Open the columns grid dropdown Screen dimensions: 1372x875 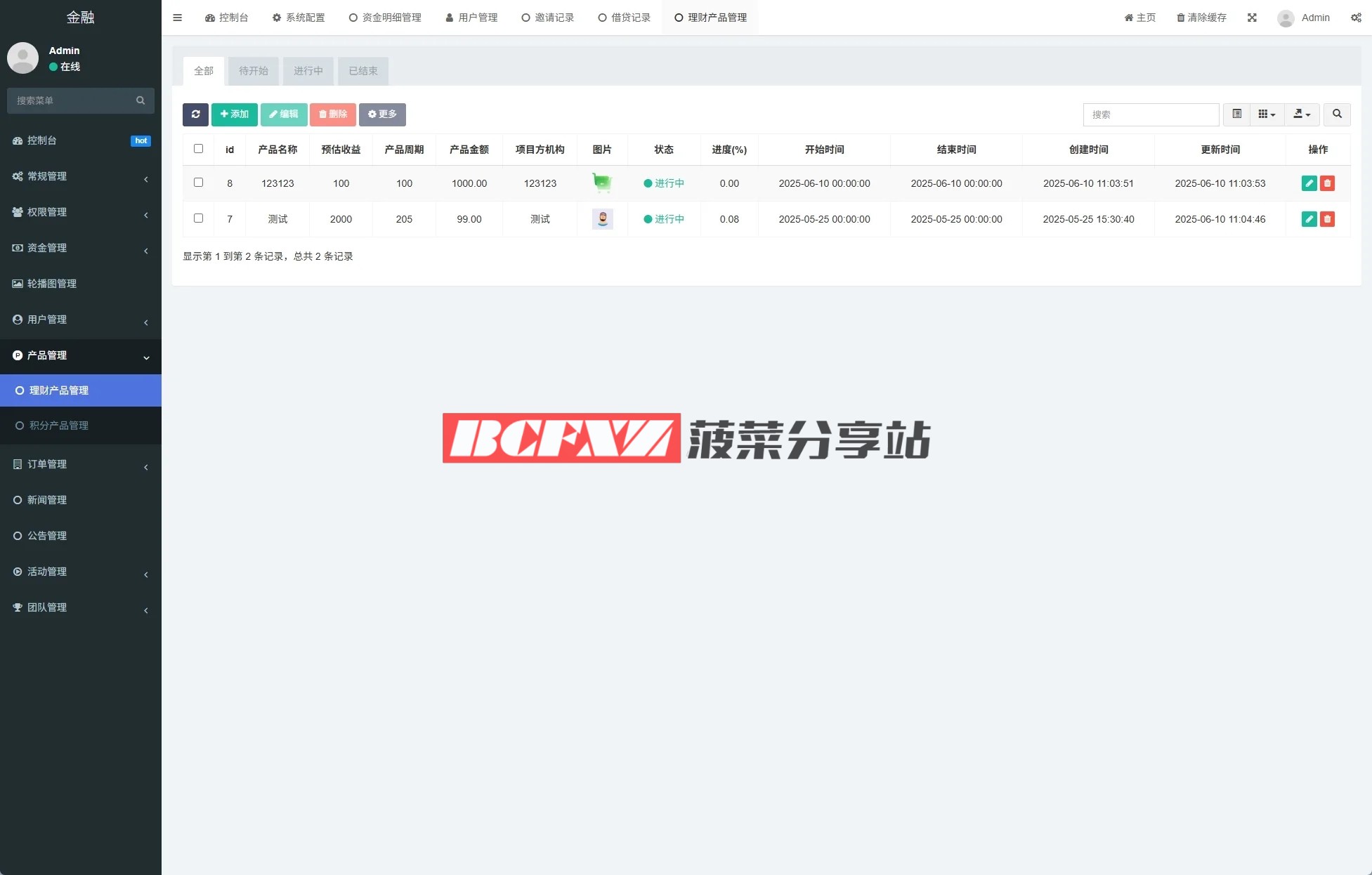(x=1267, y=114)
